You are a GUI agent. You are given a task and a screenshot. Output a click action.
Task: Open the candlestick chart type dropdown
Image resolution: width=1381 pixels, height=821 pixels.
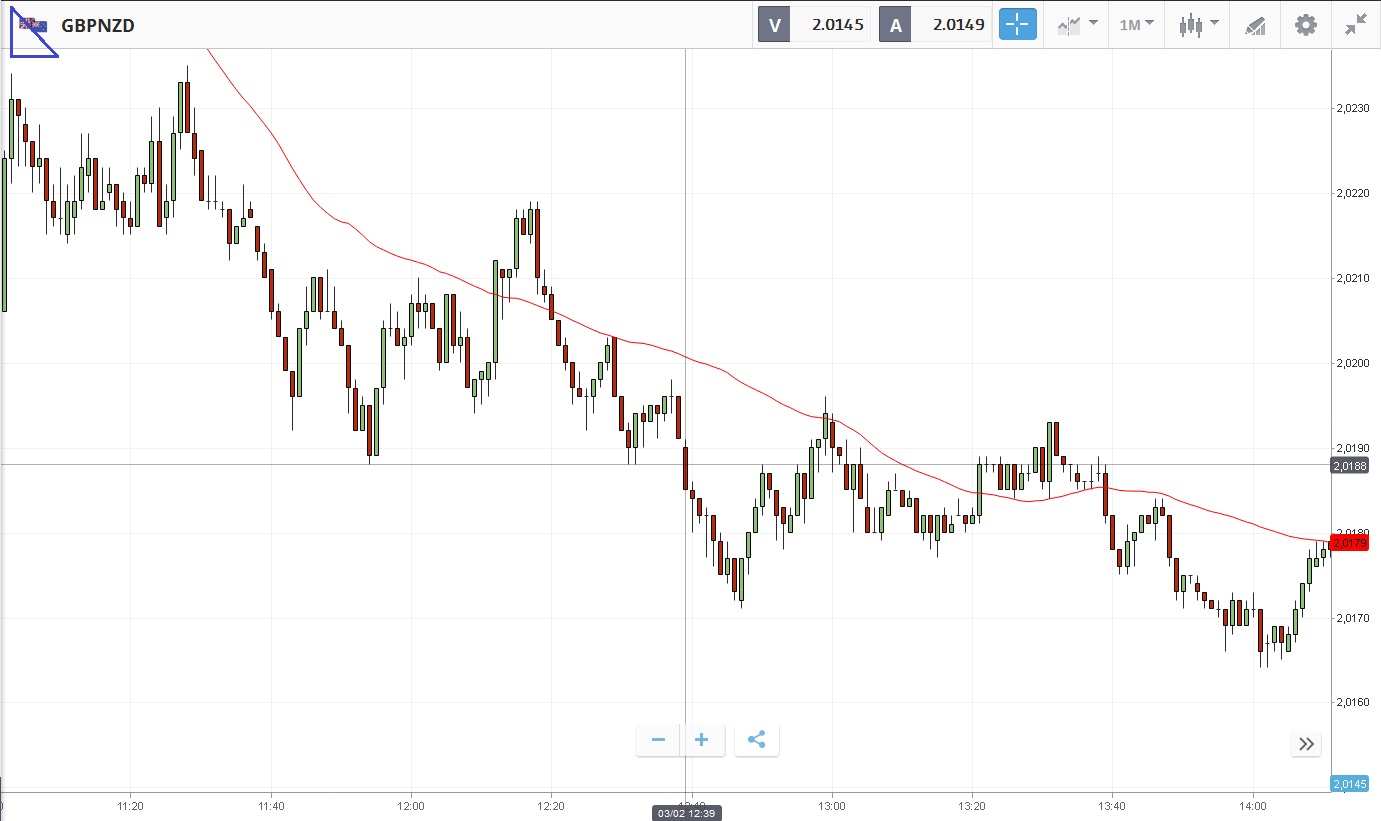click(1198, 25)
